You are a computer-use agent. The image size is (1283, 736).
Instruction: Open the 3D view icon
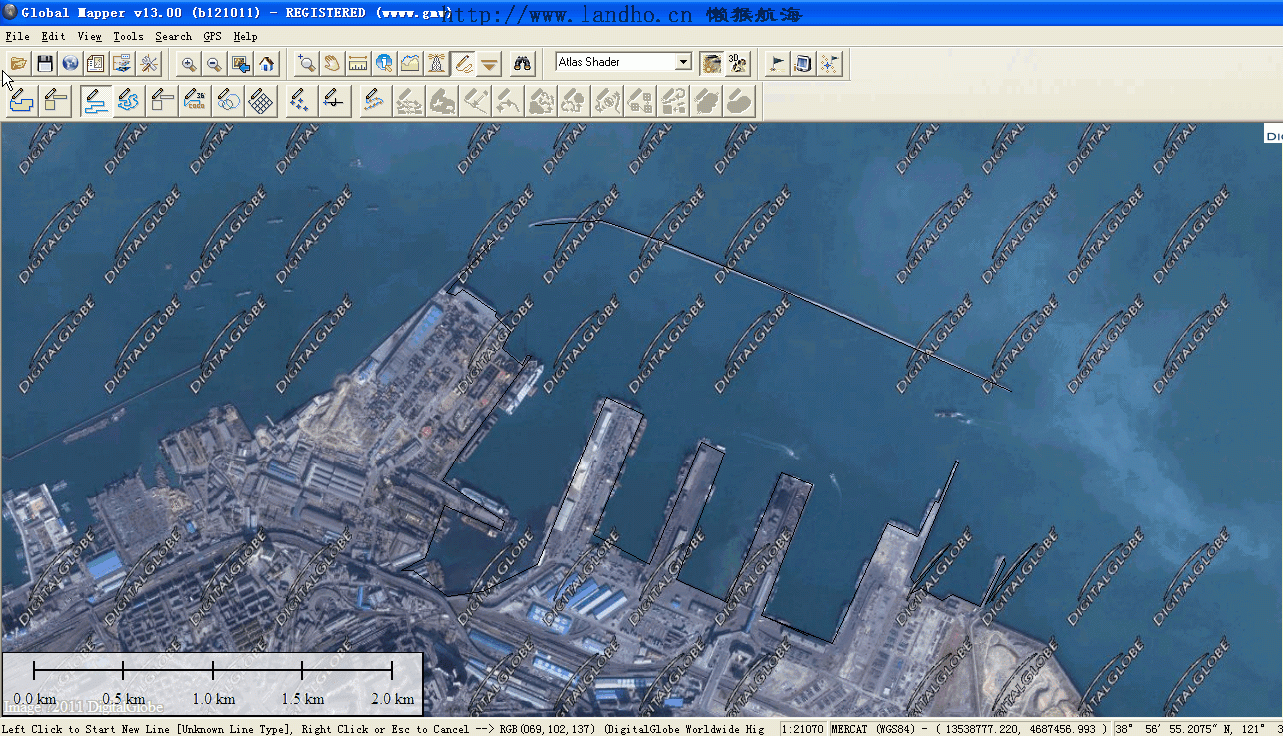click(x=737, y=64)
